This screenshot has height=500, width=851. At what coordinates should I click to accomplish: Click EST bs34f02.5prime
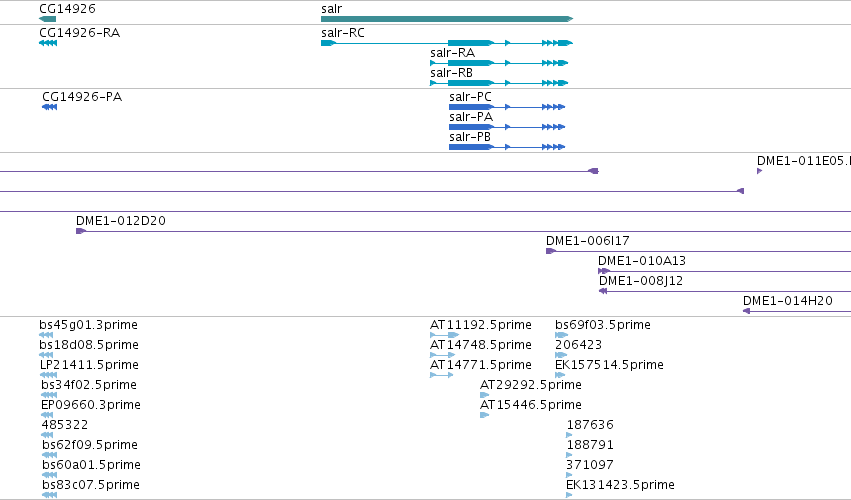89,385
